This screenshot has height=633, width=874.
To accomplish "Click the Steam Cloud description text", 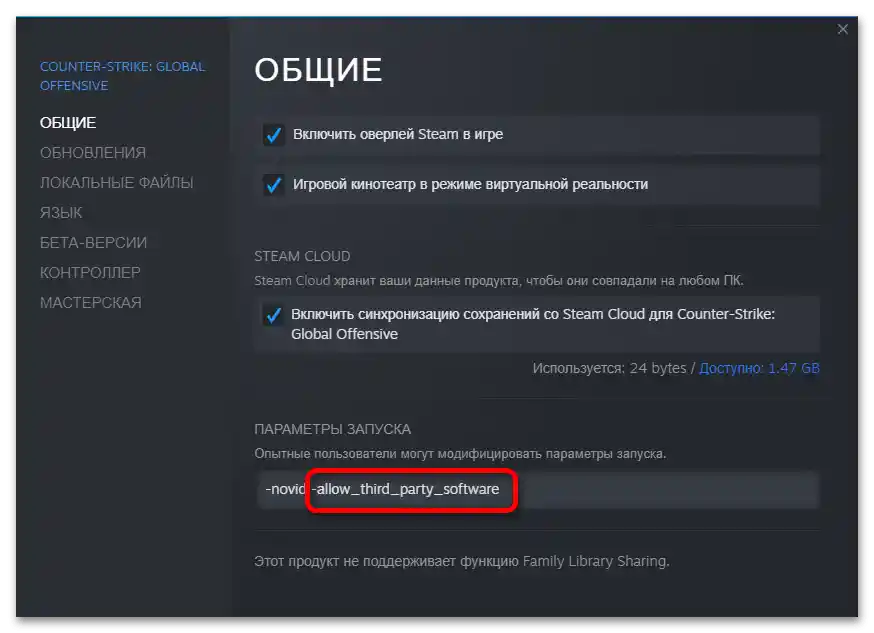I will 499,281.
